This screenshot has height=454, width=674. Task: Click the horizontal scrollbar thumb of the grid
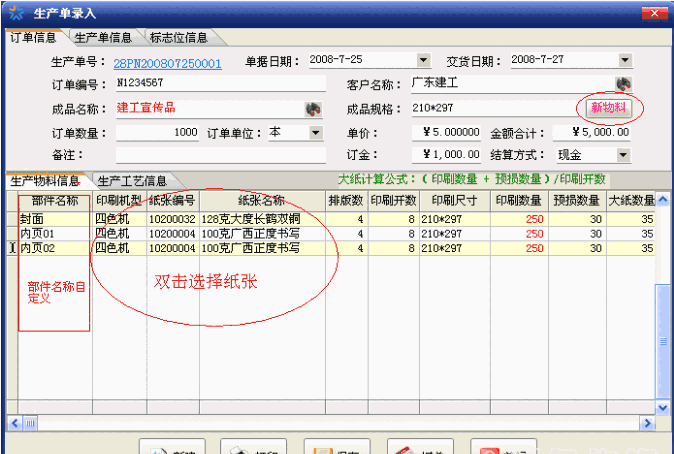pyautogui.click(x=30, y=423)
